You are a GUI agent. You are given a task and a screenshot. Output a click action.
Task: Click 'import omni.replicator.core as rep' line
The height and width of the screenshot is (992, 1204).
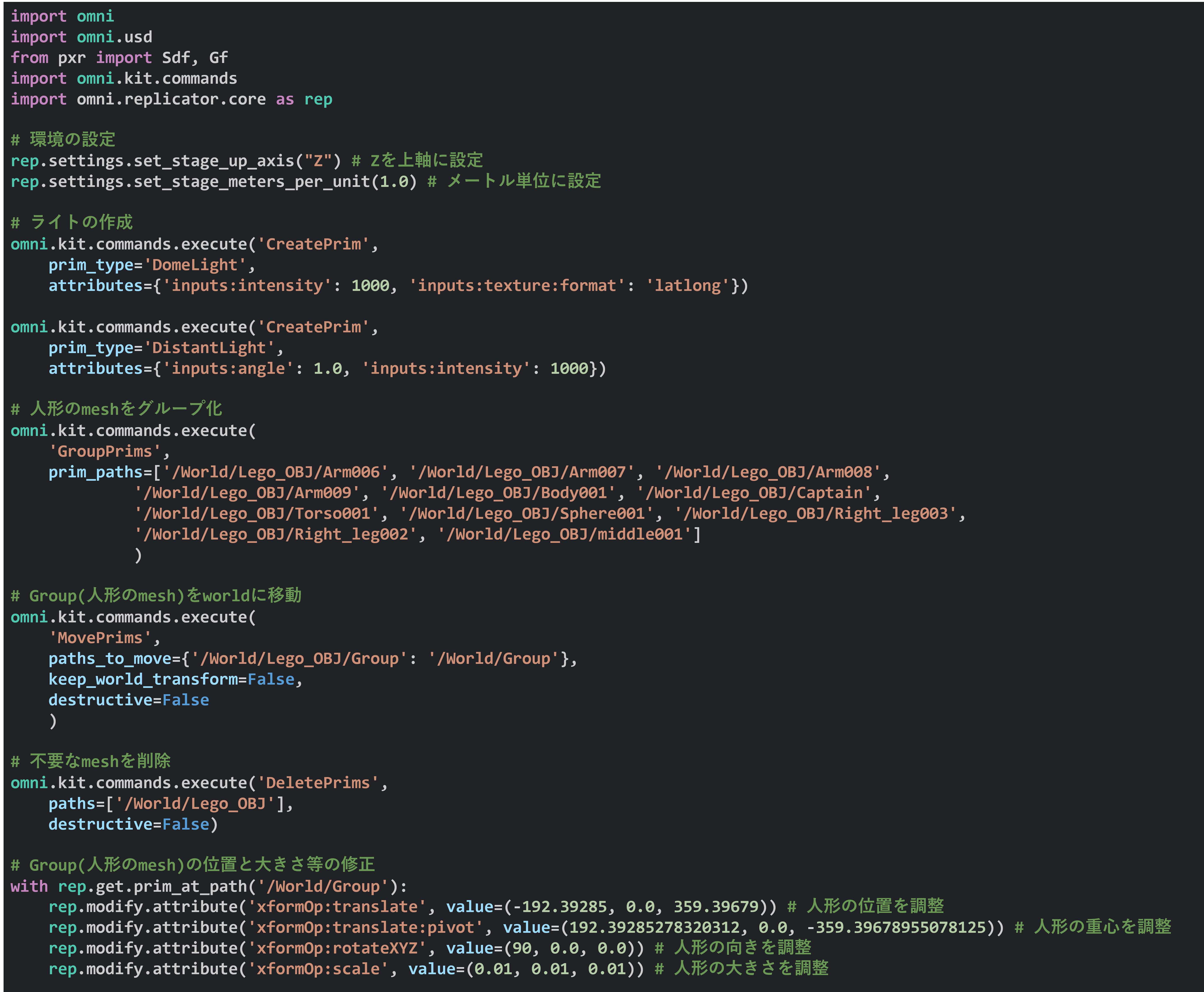(x=171, y=99)
